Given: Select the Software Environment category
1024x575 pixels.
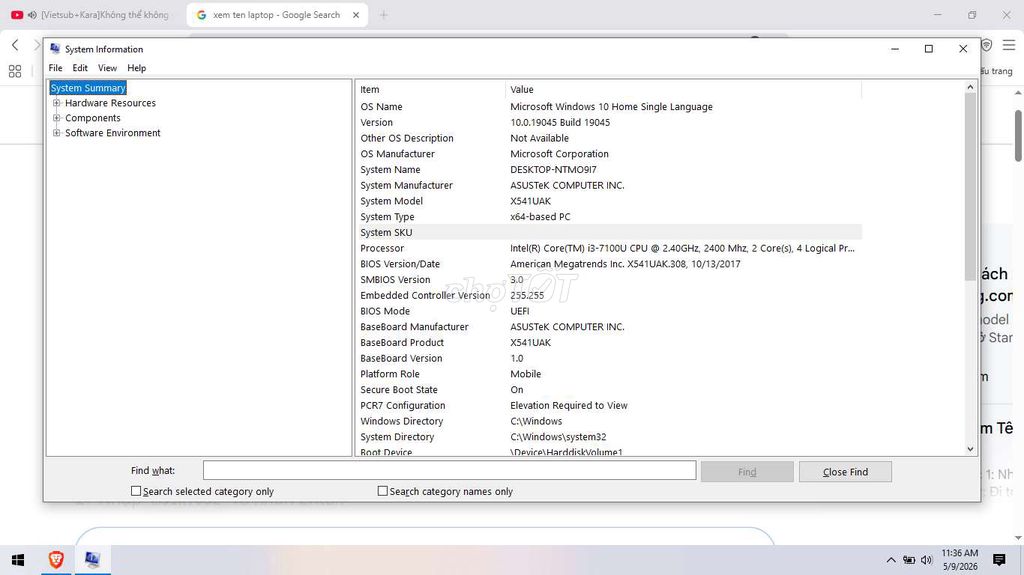Looking at the screenshot, I should click(x=112, y=133).
